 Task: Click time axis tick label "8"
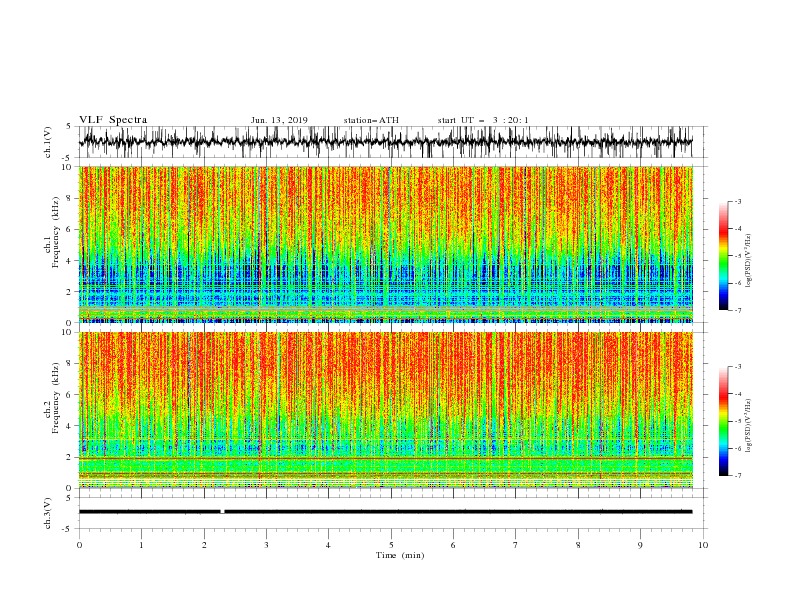578,545
